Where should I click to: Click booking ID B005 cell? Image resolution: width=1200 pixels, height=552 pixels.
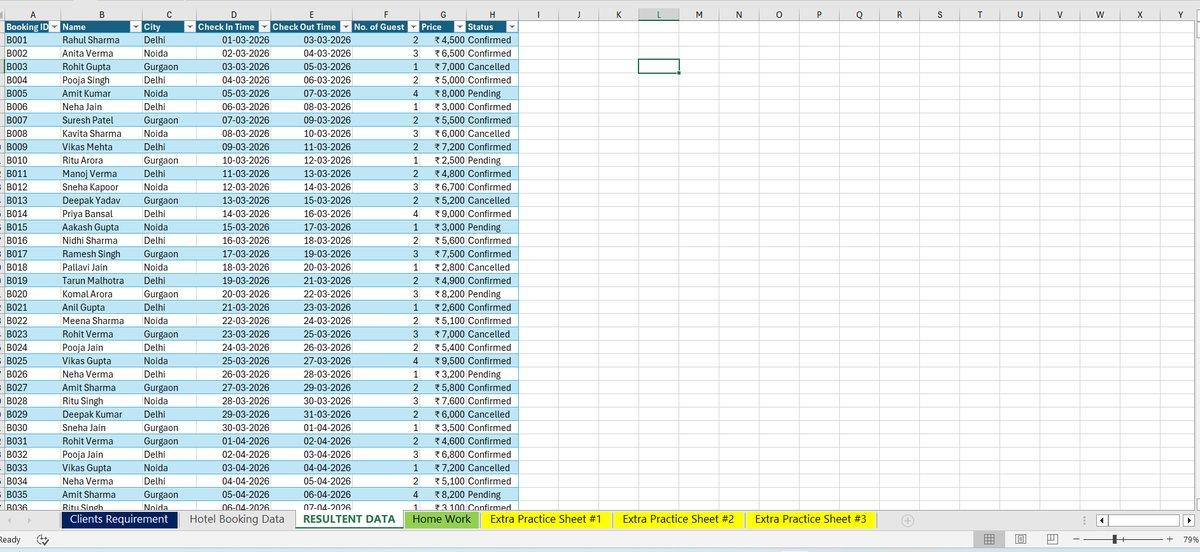click(31, 93)
